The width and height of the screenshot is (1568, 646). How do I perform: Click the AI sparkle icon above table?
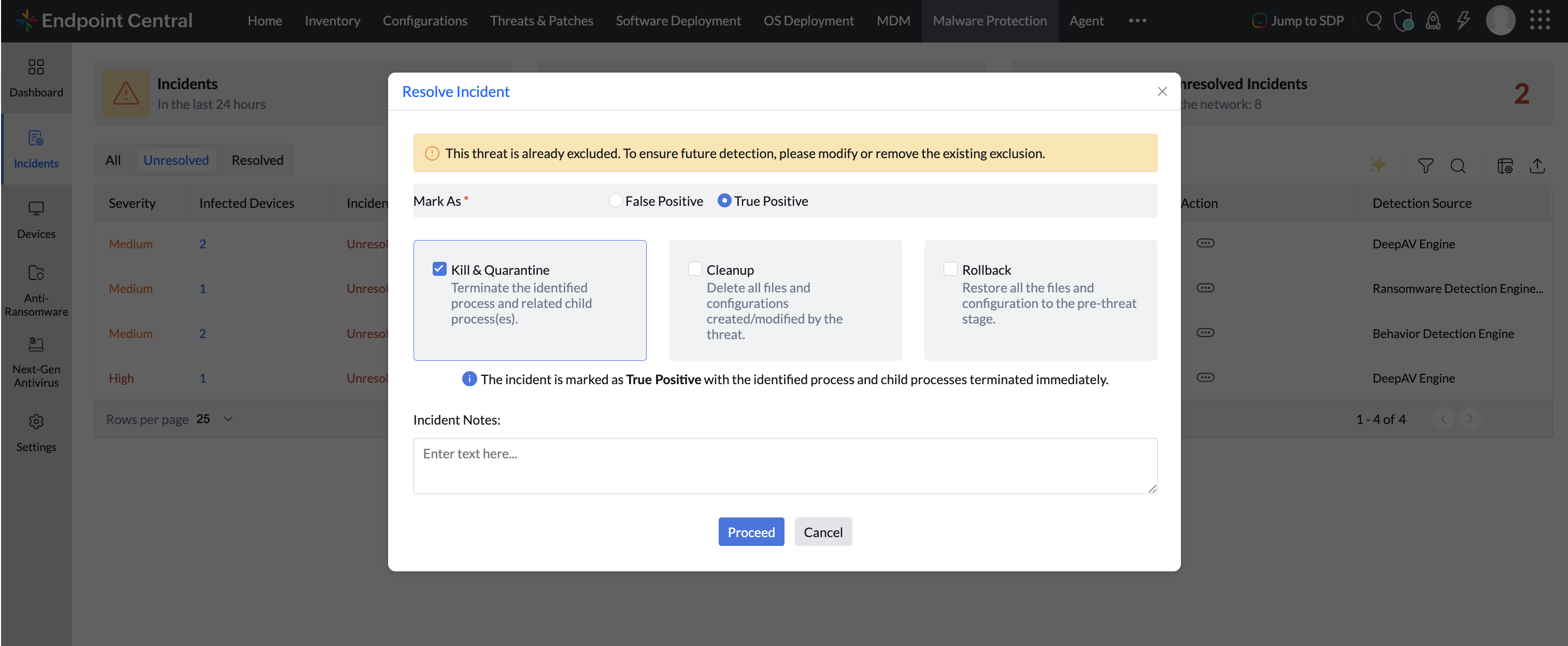point(1377,164)
